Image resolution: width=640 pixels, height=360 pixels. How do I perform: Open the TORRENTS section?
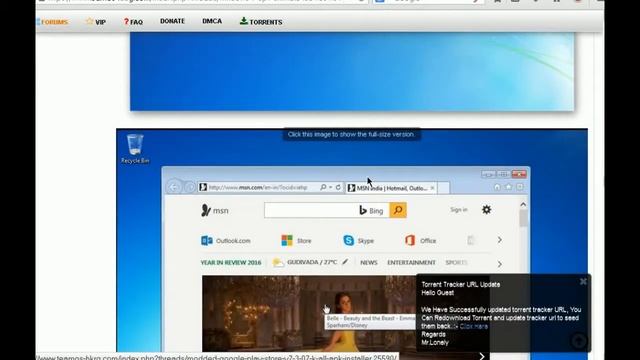pyautogui.click(x=261, y=22)
